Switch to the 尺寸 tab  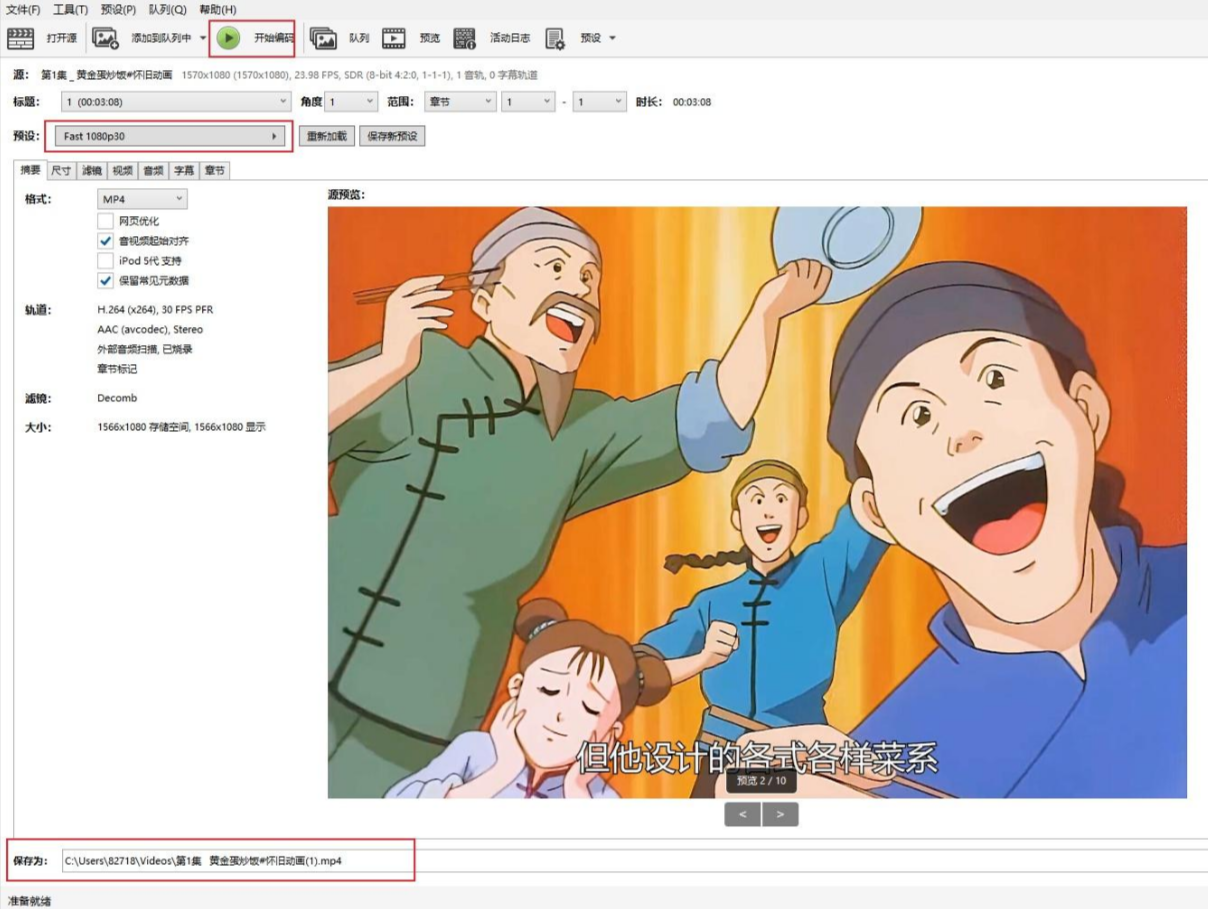click(61, 171)
